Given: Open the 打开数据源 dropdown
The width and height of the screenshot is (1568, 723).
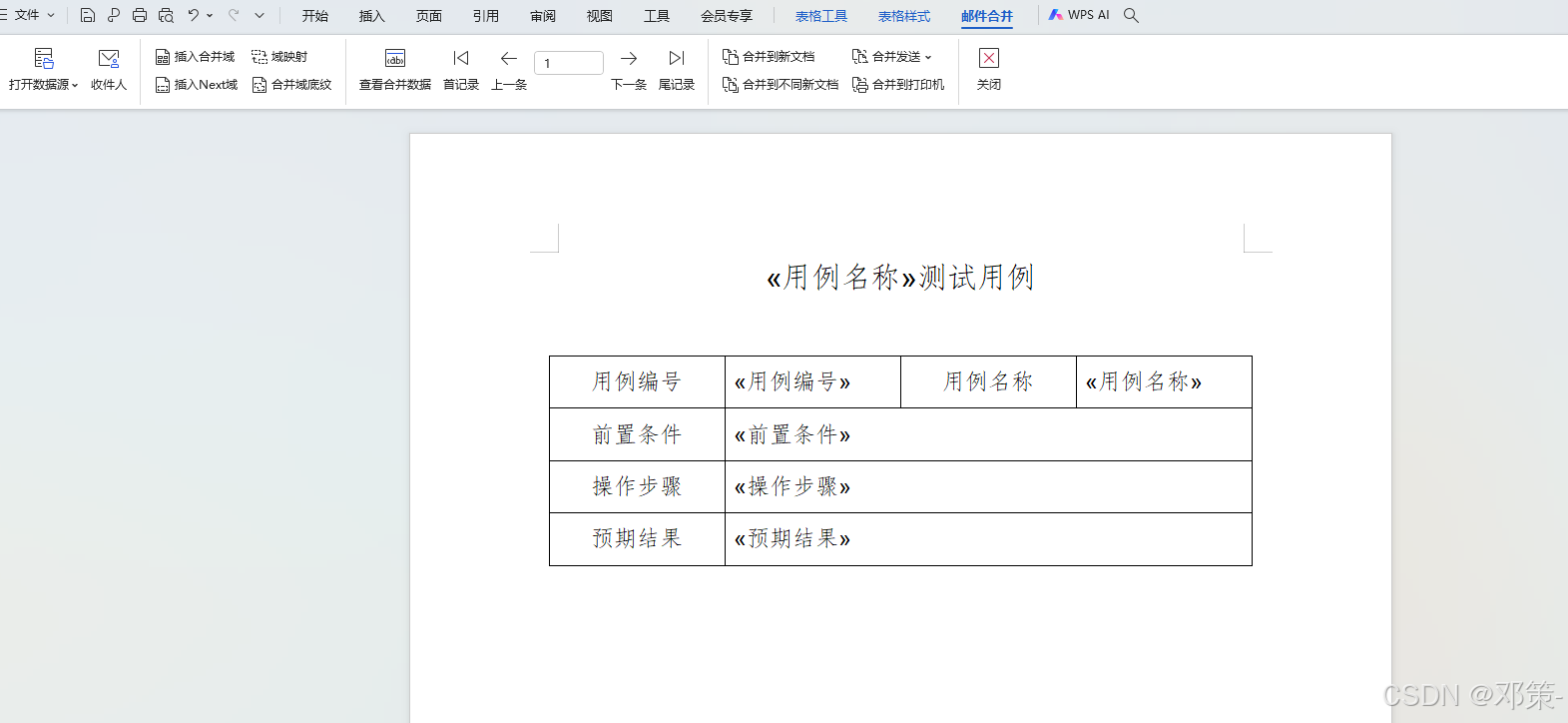Looking at the screenshot, I should point(43,70).
